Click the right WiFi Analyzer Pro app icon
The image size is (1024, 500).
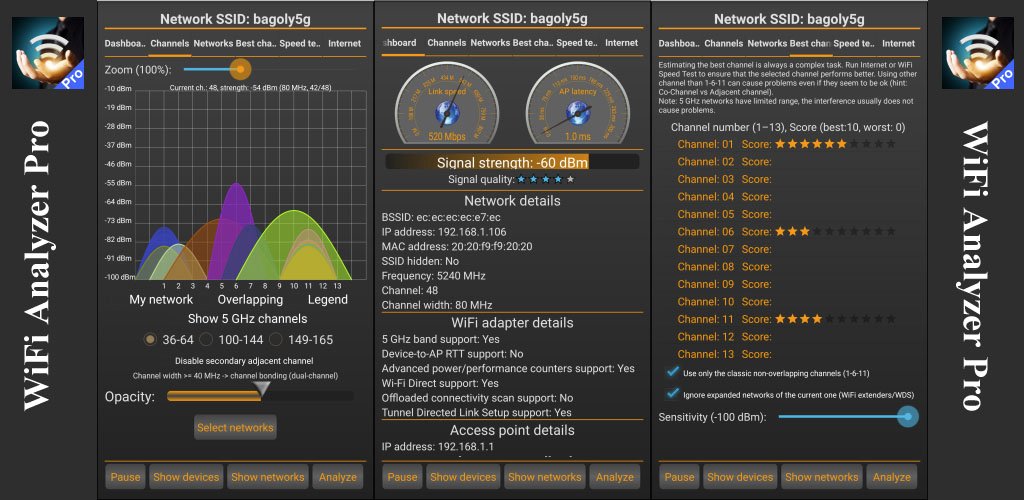(x=978, y=53)
